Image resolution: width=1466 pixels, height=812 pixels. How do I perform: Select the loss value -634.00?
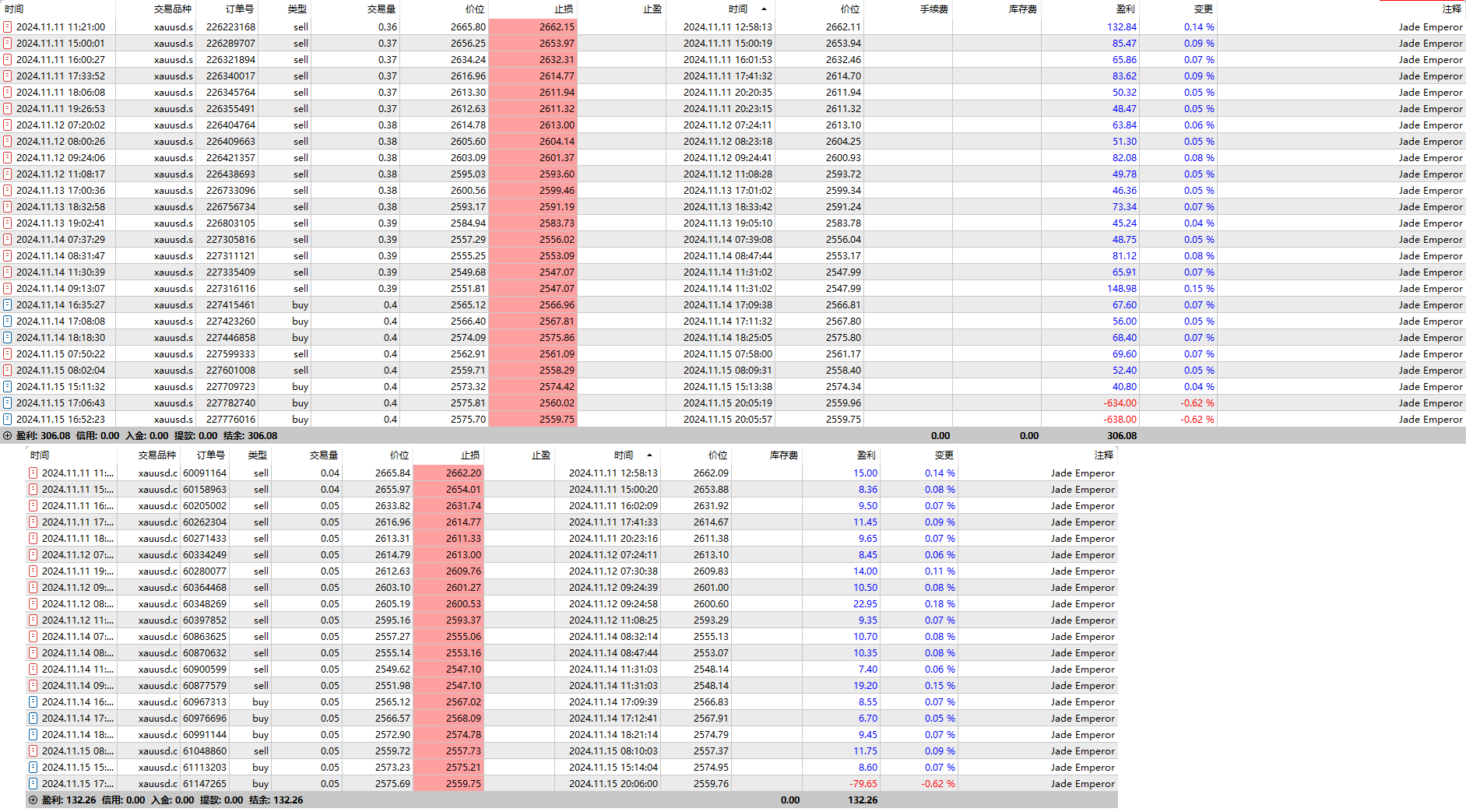click(1120, 402)
